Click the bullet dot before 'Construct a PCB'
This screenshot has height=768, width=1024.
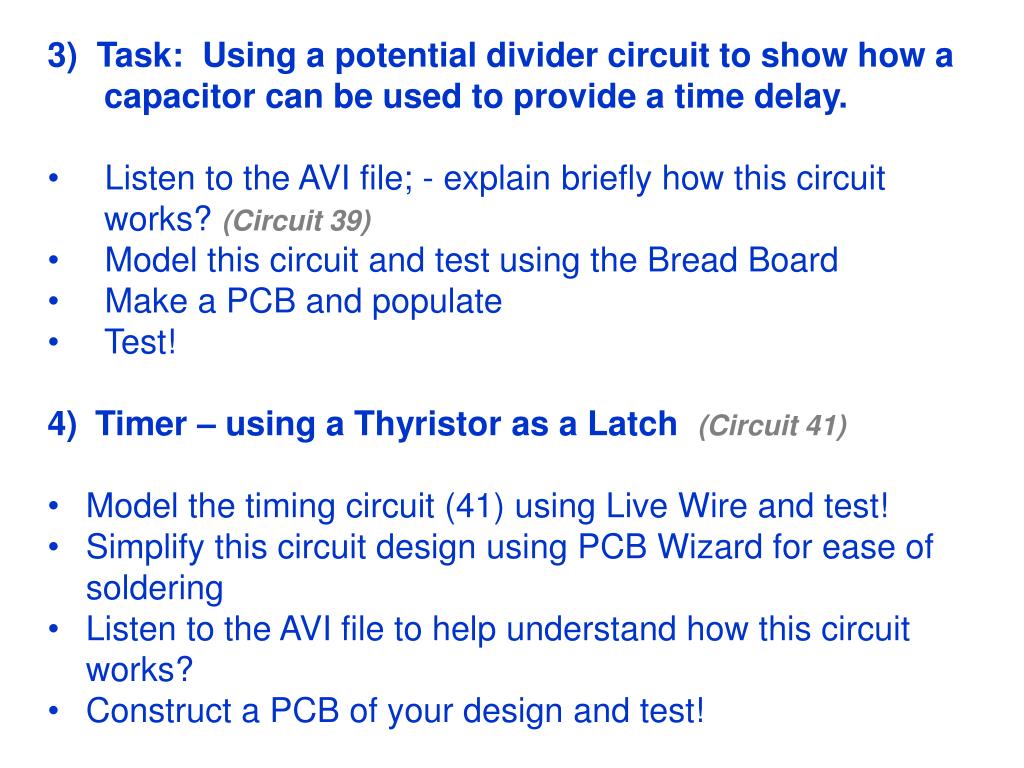(x=54, y=711)
